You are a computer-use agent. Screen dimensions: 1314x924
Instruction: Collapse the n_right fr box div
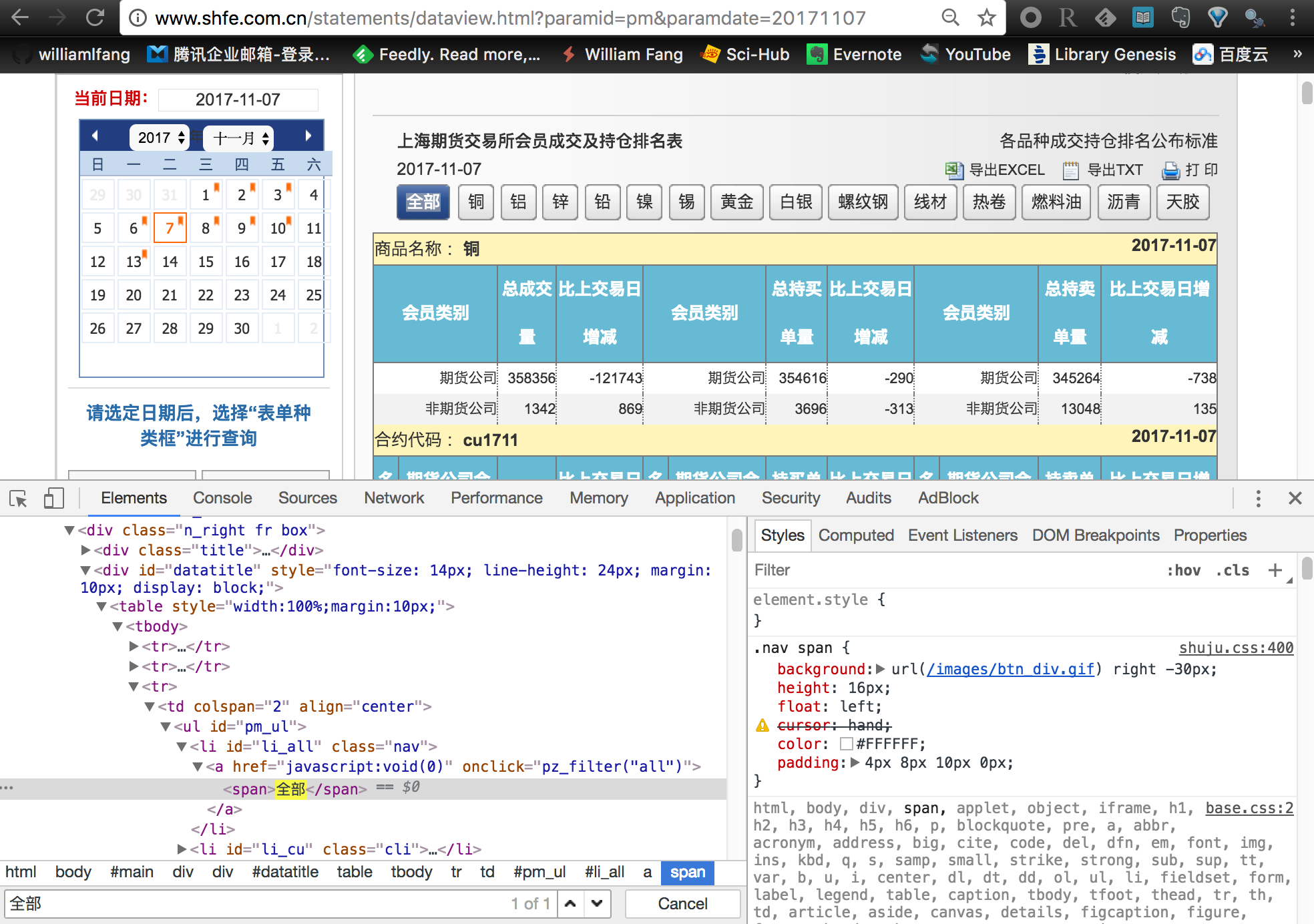point(69,530)
